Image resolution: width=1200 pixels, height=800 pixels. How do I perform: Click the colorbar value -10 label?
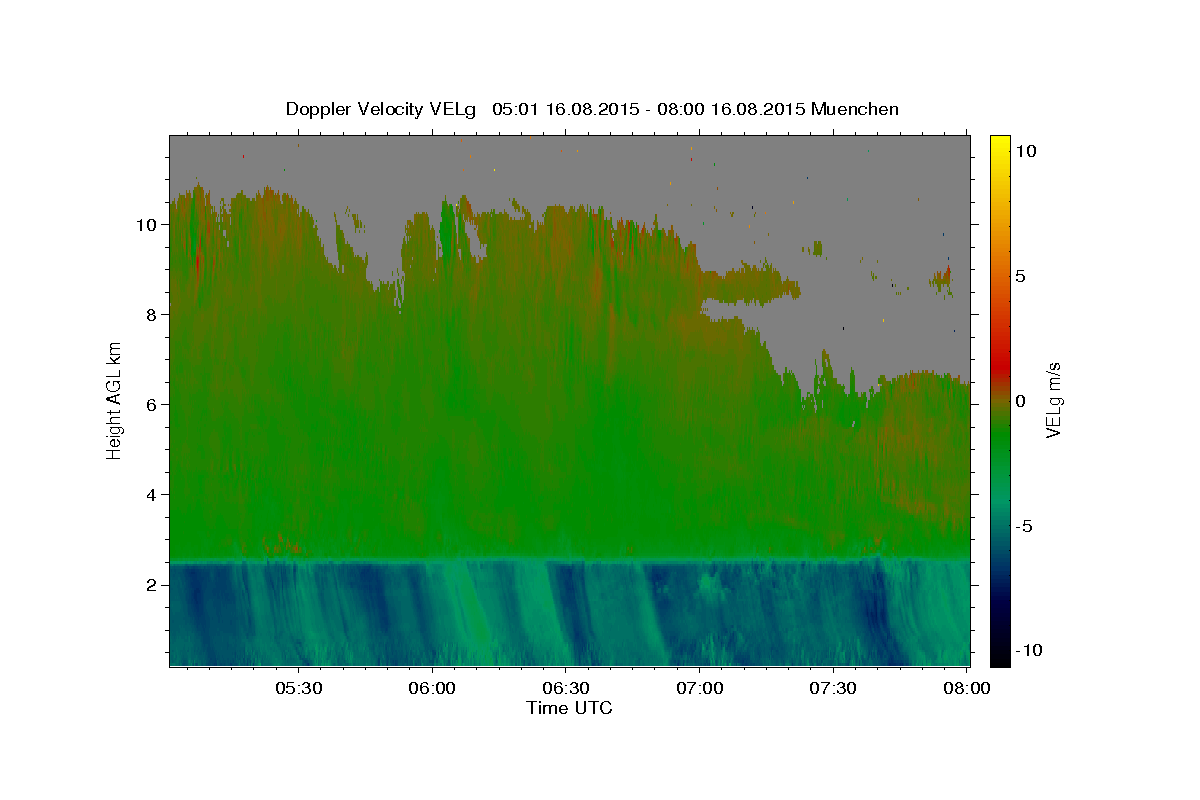[x=1028, y=651]
